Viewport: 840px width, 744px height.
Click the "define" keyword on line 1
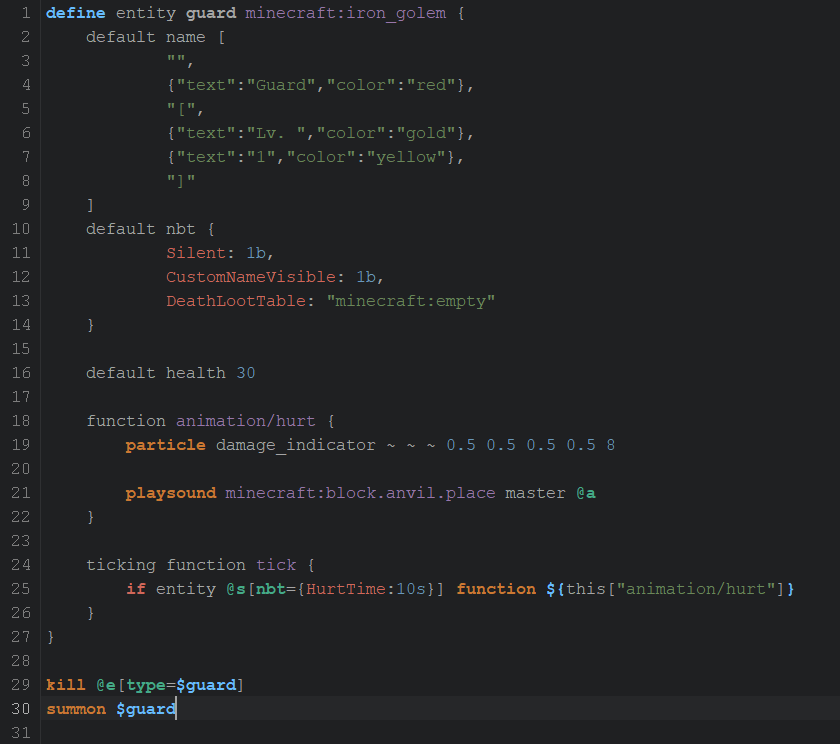point(76,13)
